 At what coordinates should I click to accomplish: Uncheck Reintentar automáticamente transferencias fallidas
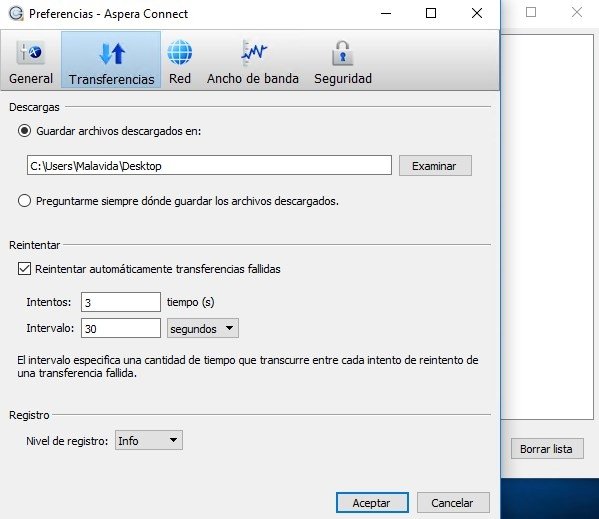coord(24,268)
